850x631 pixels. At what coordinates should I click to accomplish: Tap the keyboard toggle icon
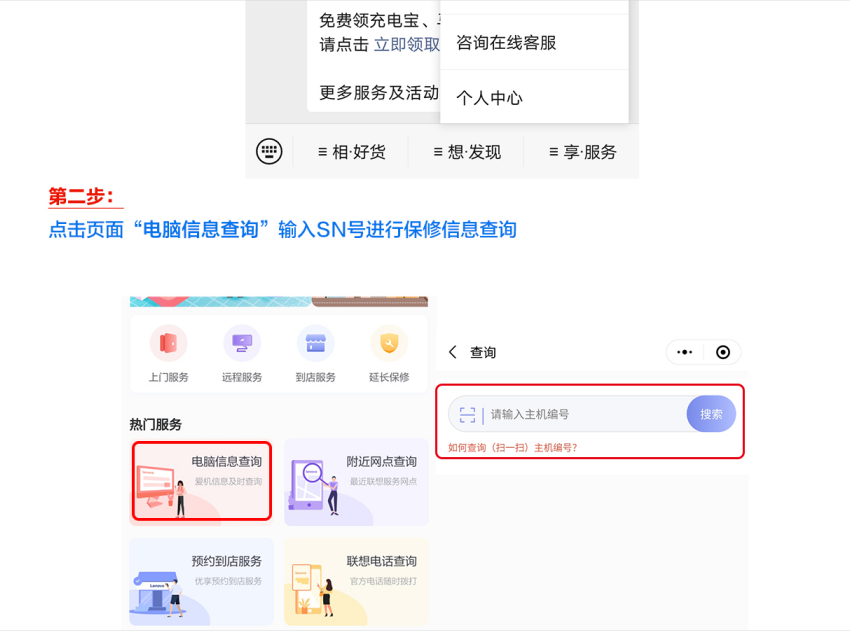(269, 151)
